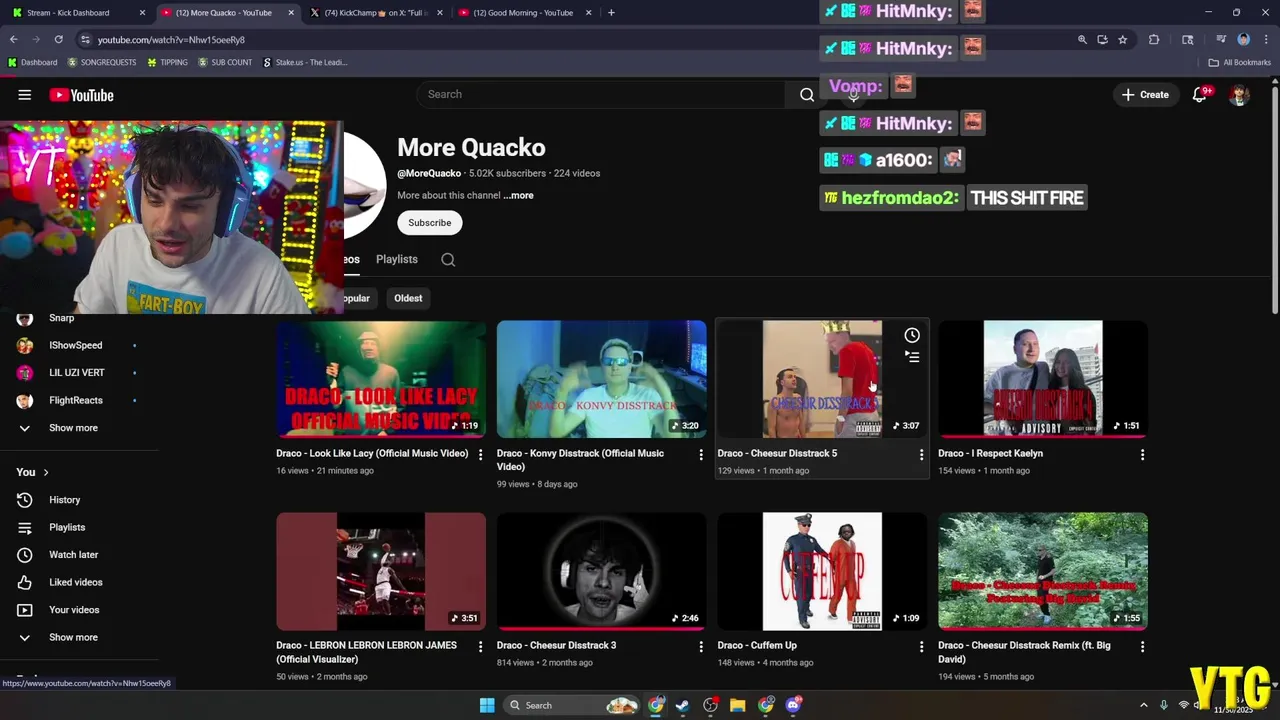Open the Dashboard bookmark
The height and width of the screenshot is (720, 1280).
[x=32, y=62]
